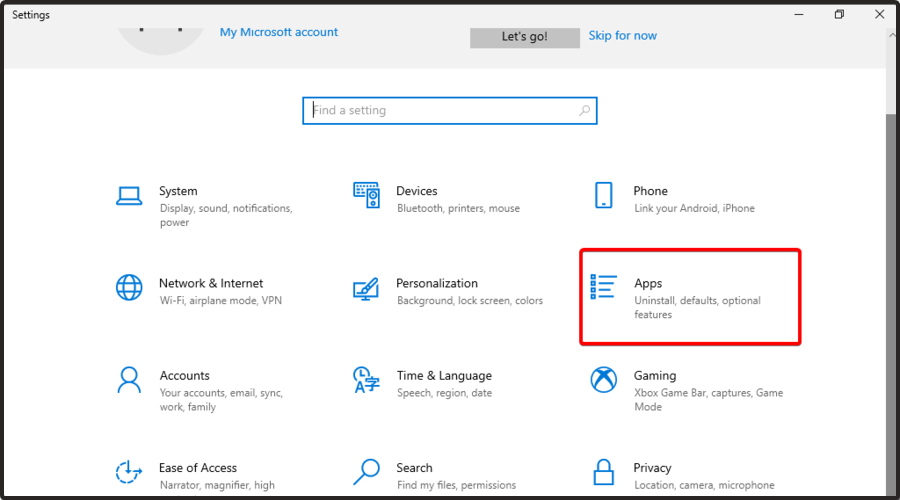Click the Search magnifier category icon

[366, 472]
